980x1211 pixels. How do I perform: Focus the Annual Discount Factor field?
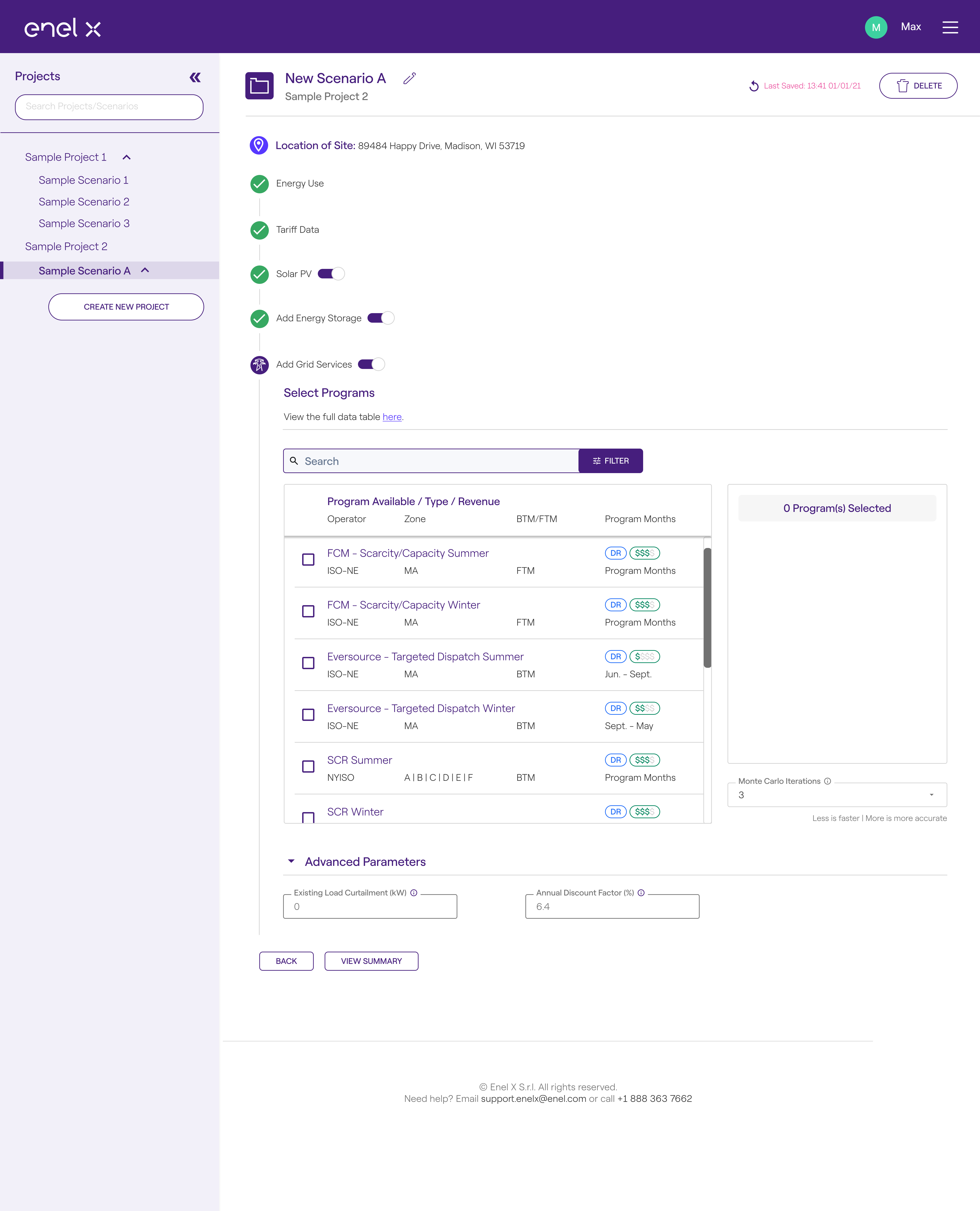click(x=612, y=906)
